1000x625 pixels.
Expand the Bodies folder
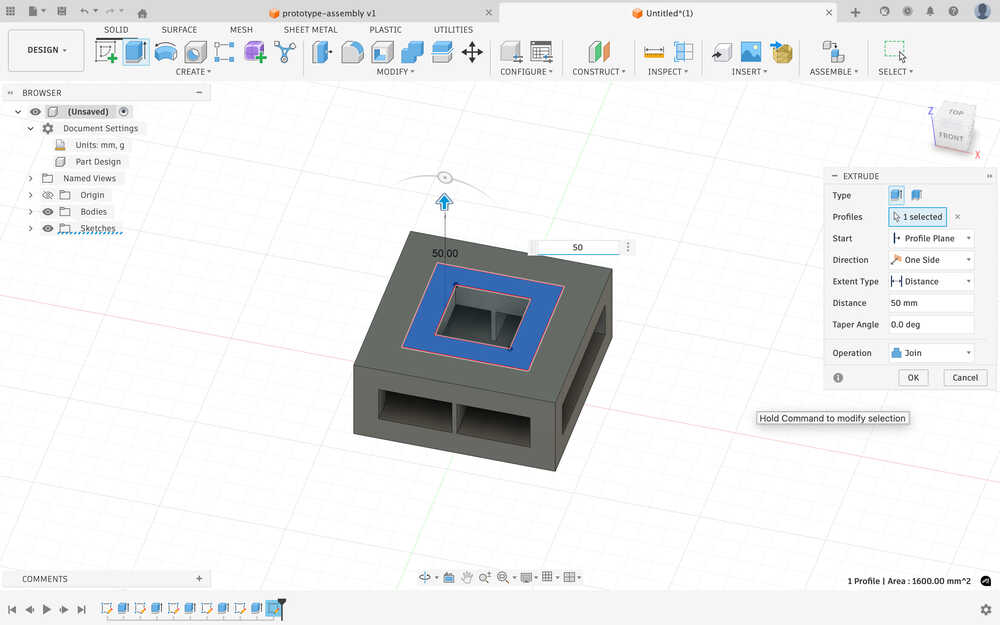tap(31, 212)
